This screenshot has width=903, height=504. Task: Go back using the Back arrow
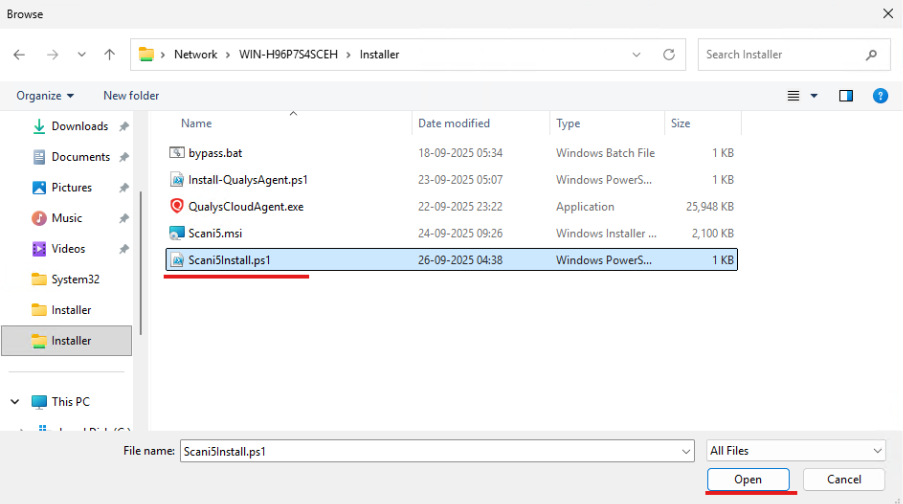point(20,55)
